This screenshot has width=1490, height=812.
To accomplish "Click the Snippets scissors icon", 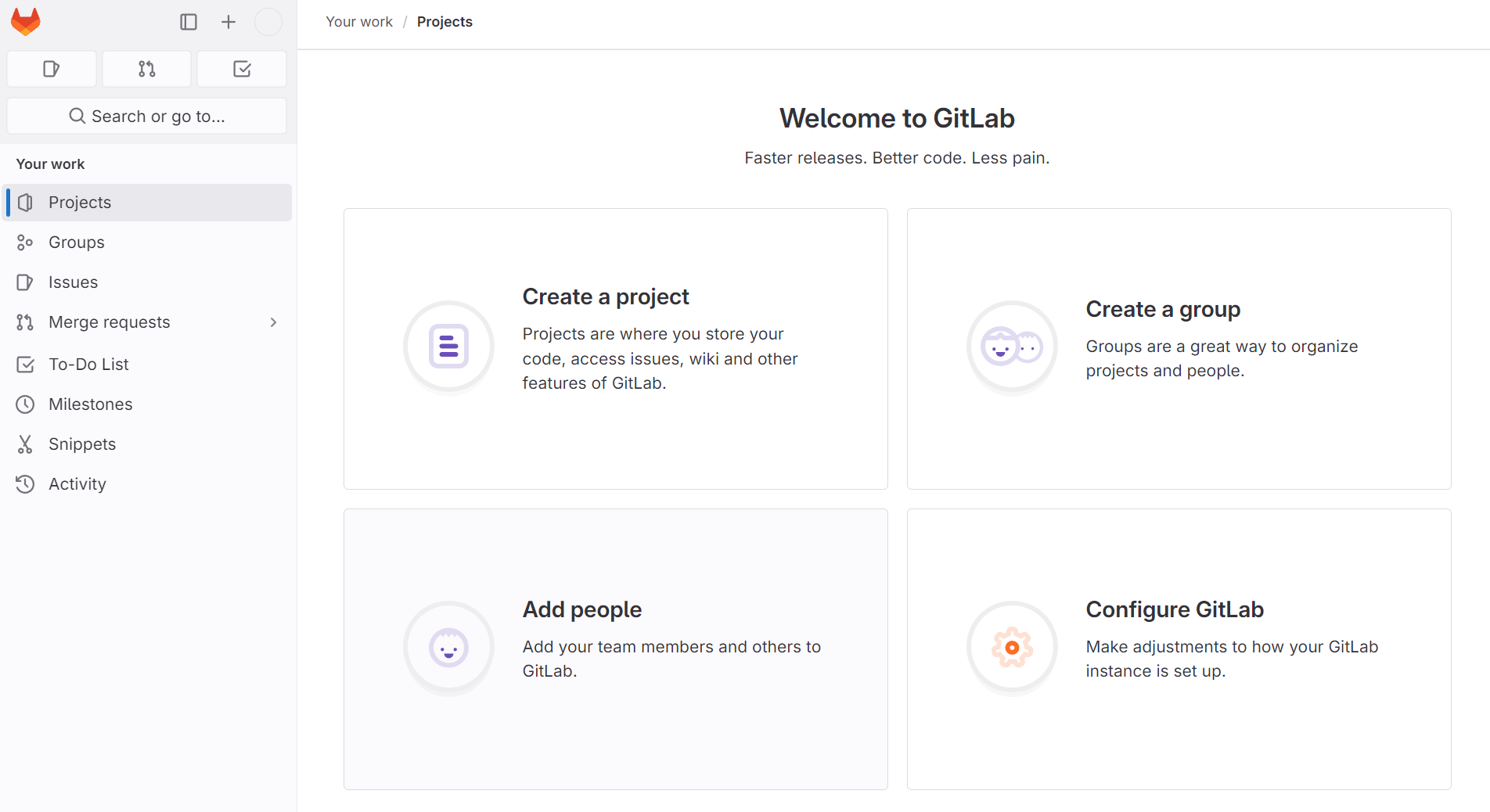I will [25, 444].
